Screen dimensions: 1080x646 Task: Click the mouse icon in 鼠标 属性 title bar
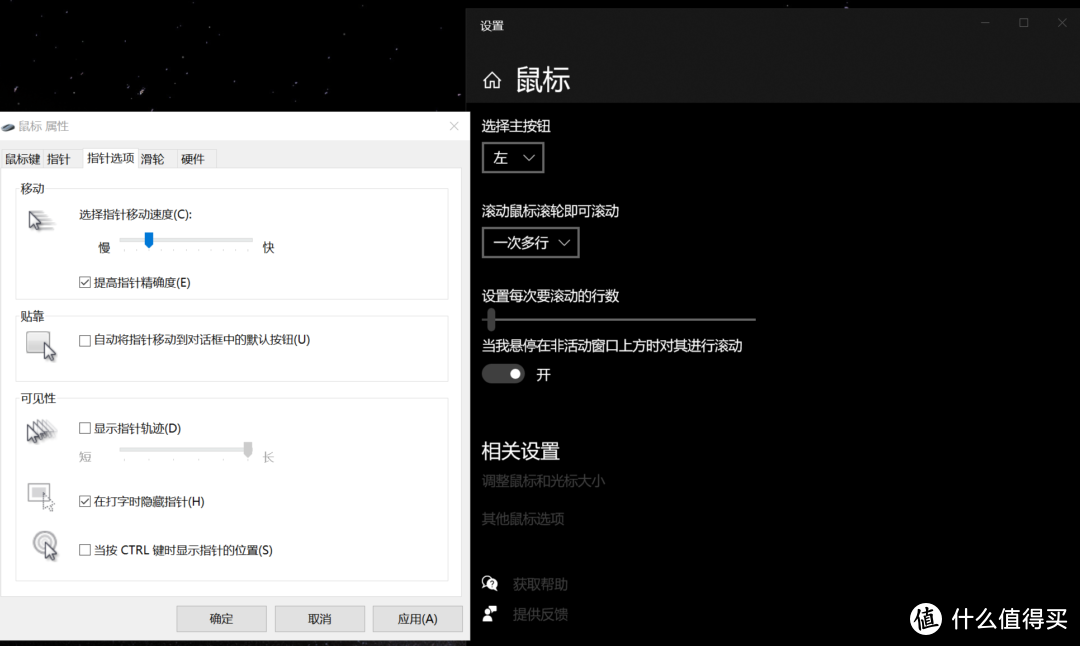click(8, 127)
